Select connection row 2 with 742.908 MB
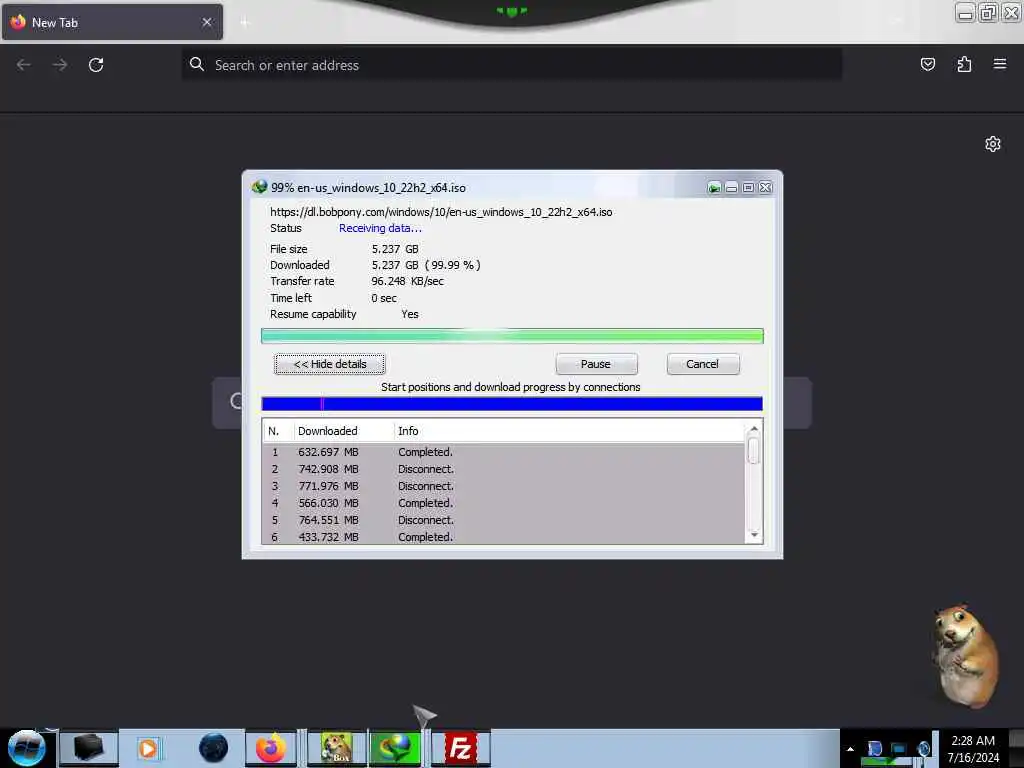The width and height of the screenshot is (1024, 768). tap(504, 469)
